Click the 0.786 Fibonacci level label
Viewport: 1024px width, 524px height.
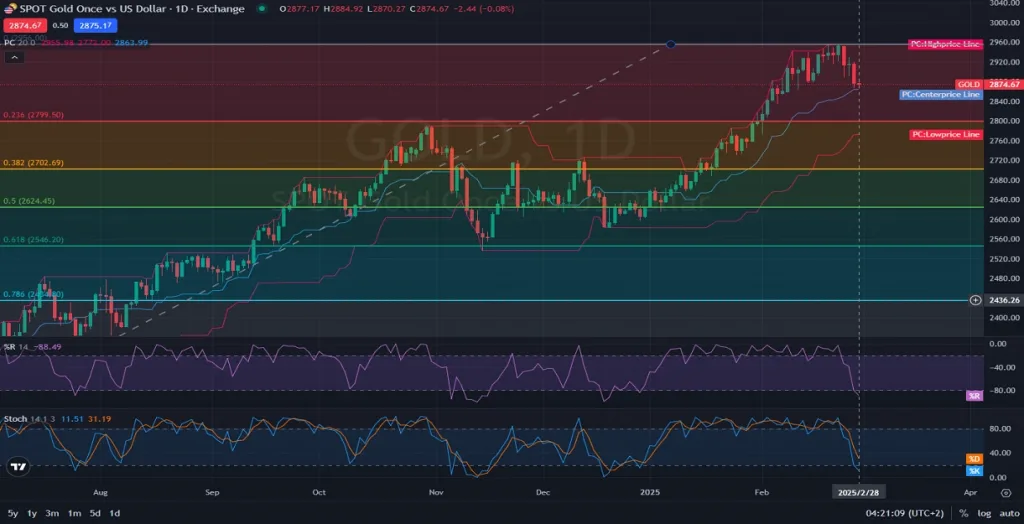click(x=33, y=295)
